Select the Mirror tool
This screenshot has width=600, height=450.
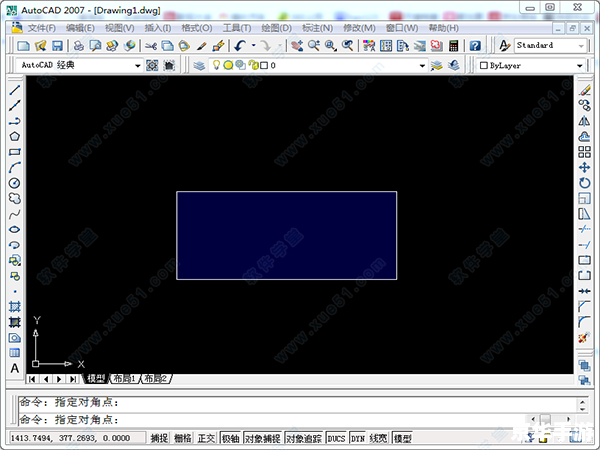coord(585,121)
